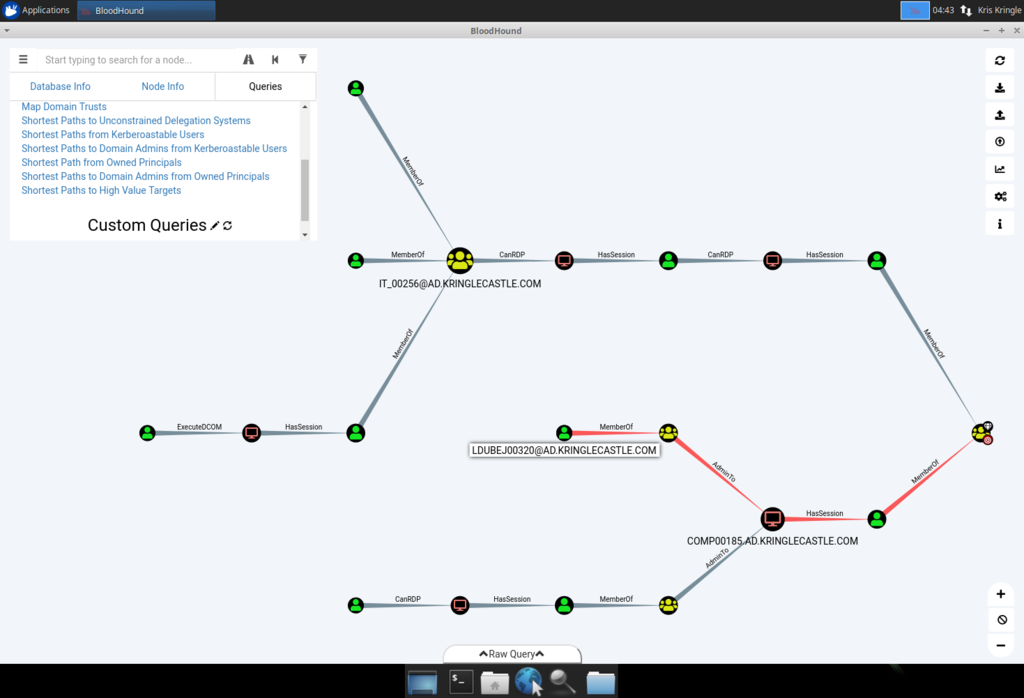Select the Queries tab

[x=265, y=86]
